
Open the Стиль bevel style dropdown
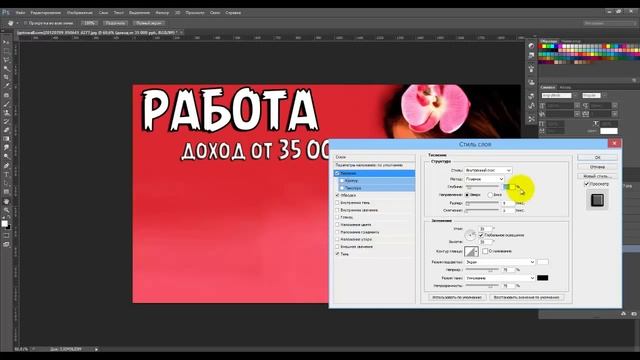coord(488,170)
